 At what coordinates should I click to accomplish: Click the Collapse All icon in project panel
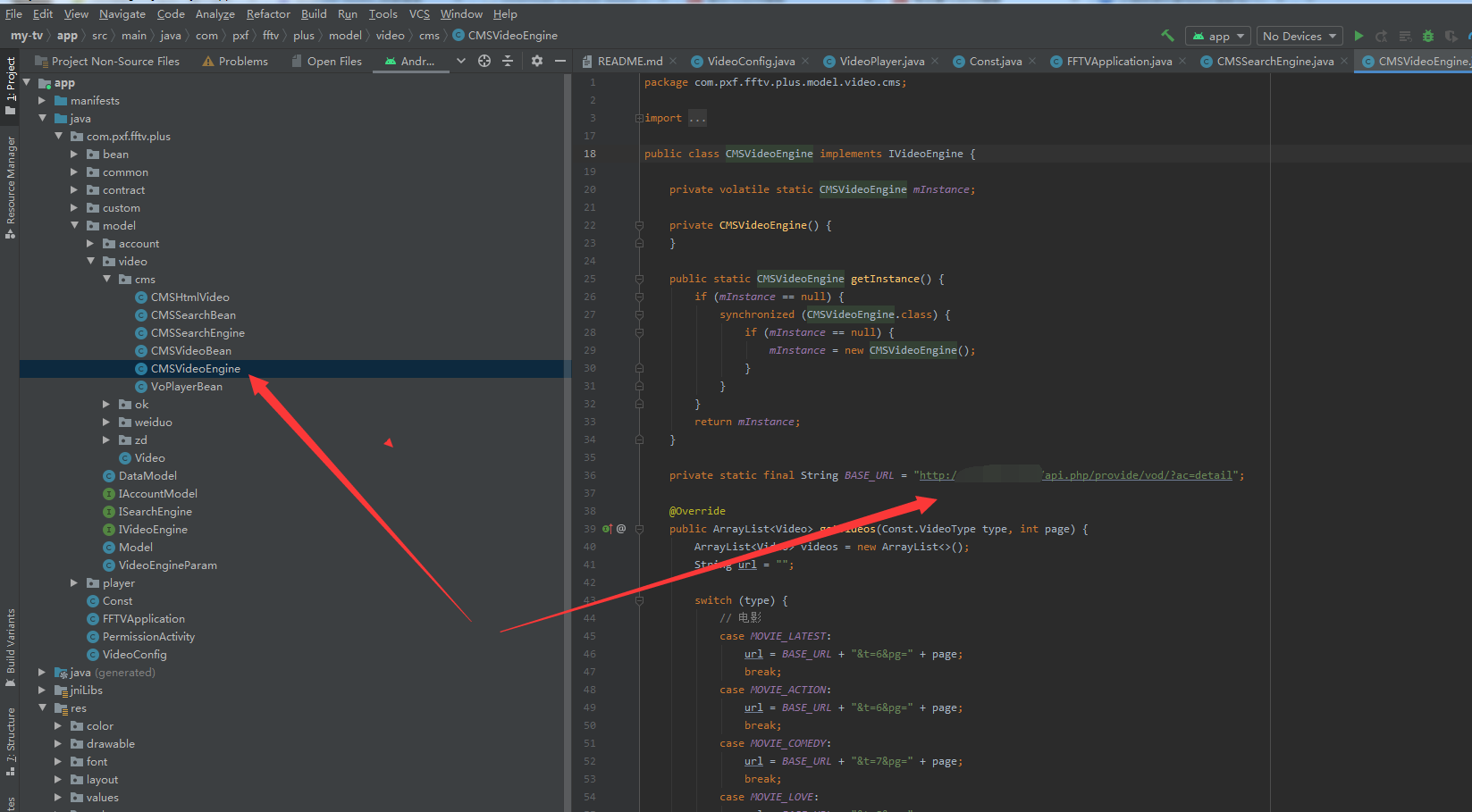pyautogui.click(x=508, y=61)
